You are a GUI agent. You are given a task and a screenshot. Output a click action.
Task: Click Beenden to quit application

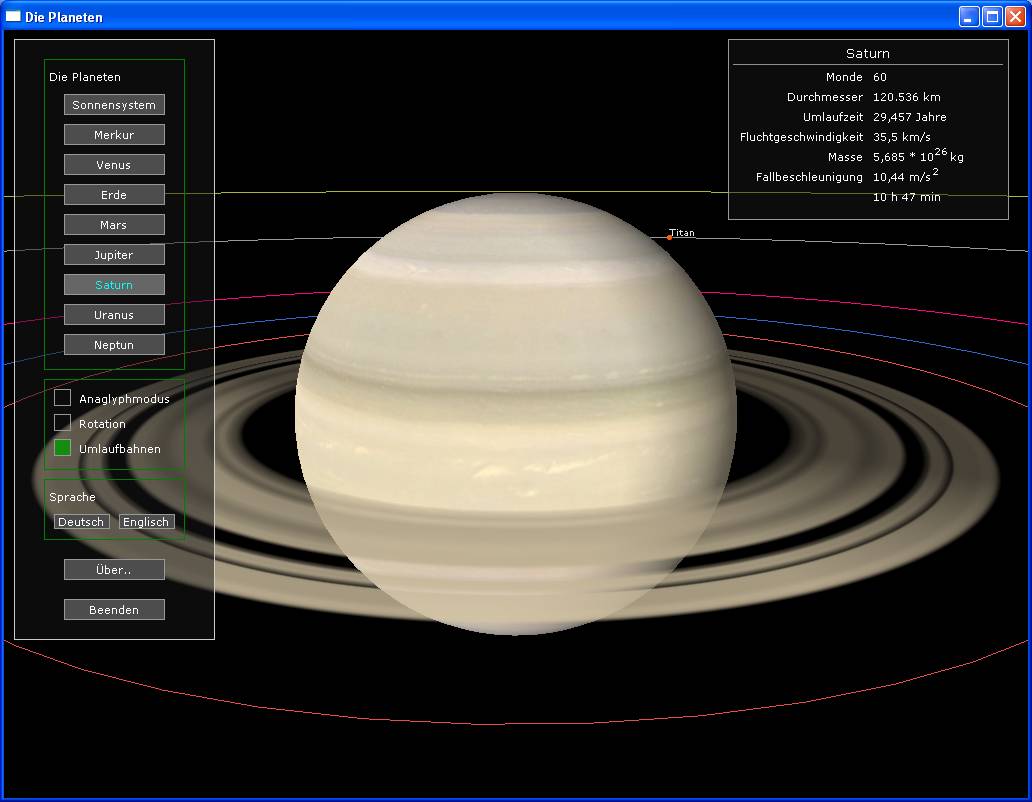(x=114, y=610)
